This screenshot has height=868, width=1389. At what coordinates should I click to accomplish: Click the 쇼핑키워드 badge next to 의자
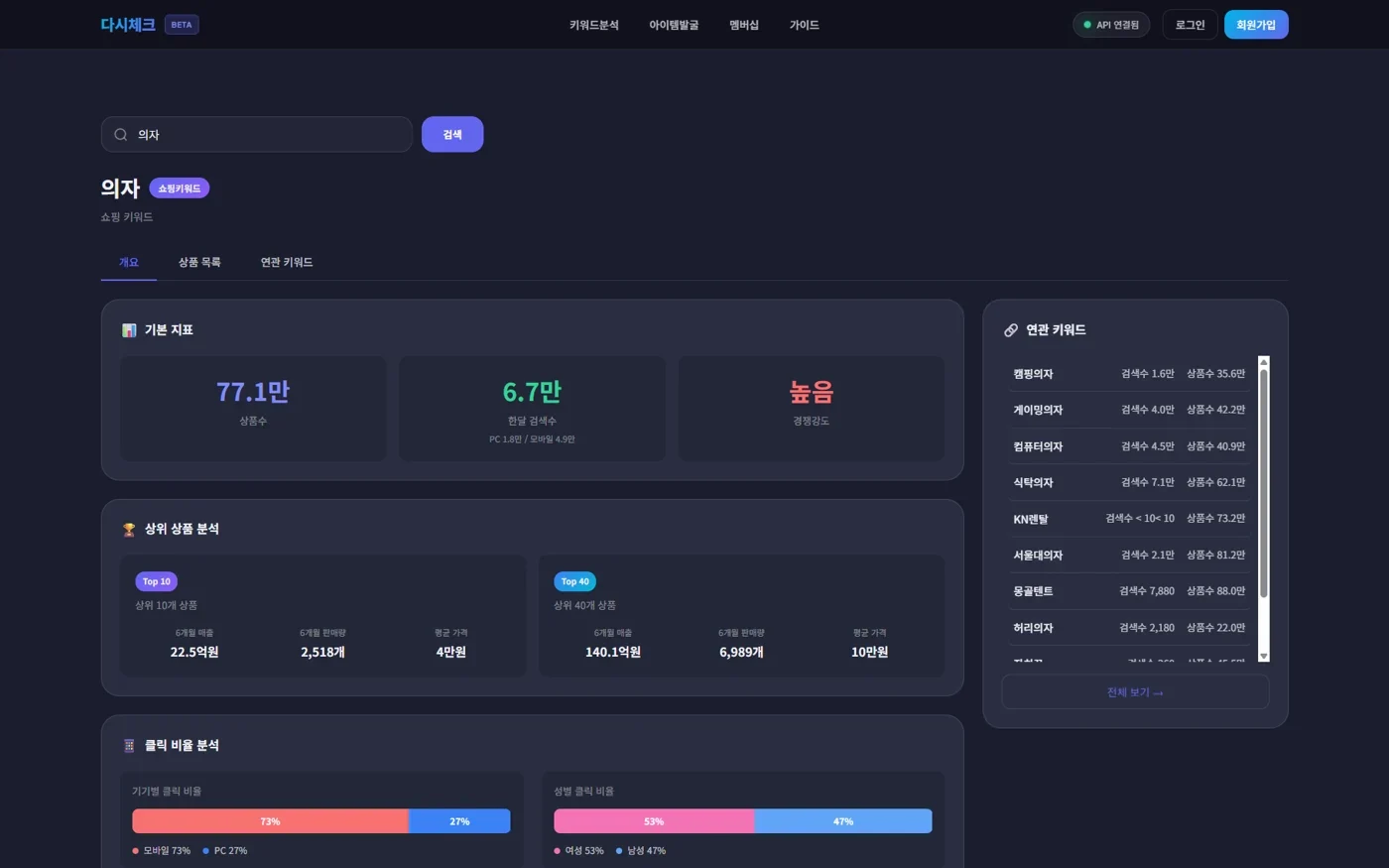pos(180,188)
